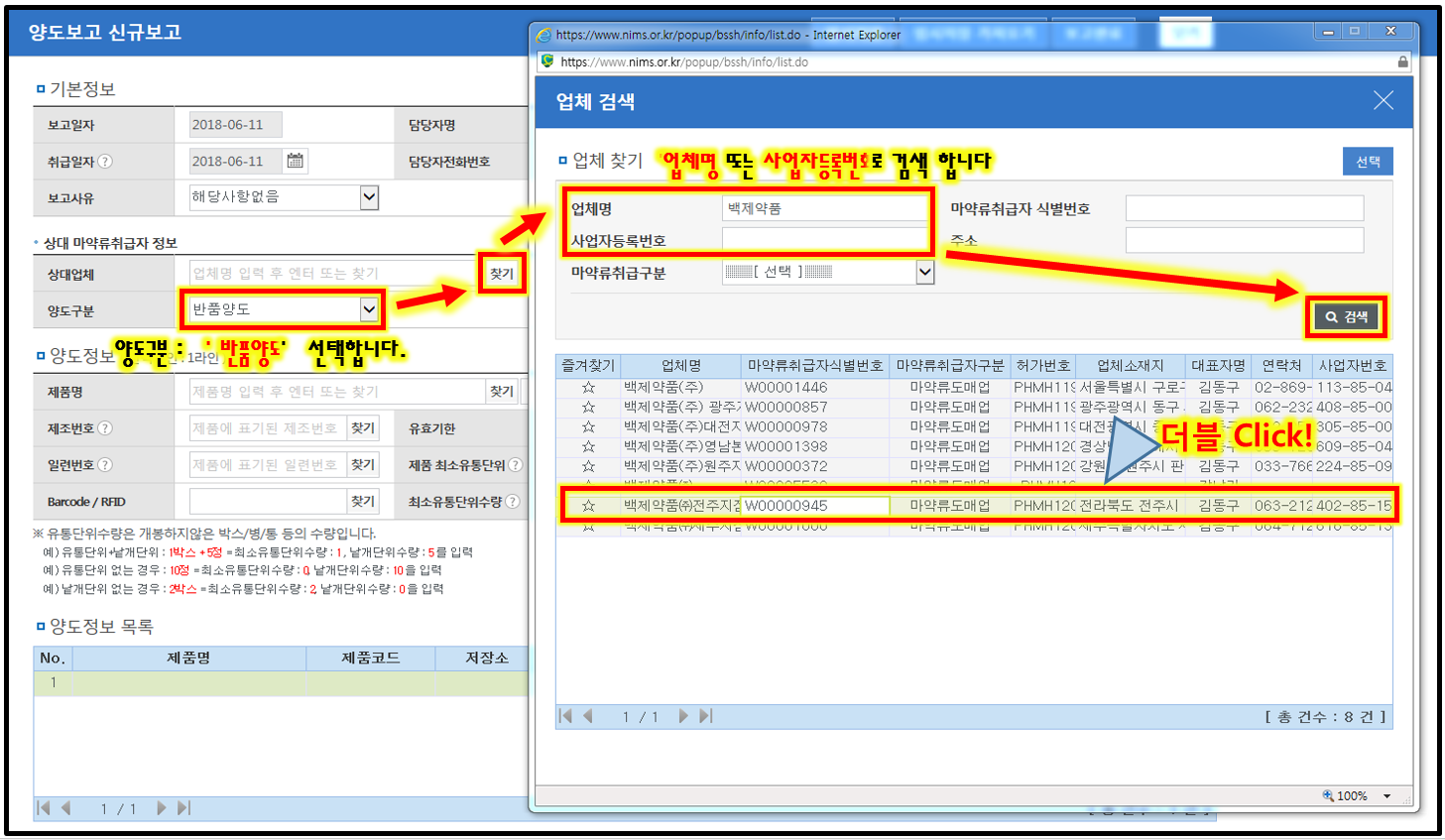
Task: Close the 업체 검색 popup with X
Action: (1383, 101)
